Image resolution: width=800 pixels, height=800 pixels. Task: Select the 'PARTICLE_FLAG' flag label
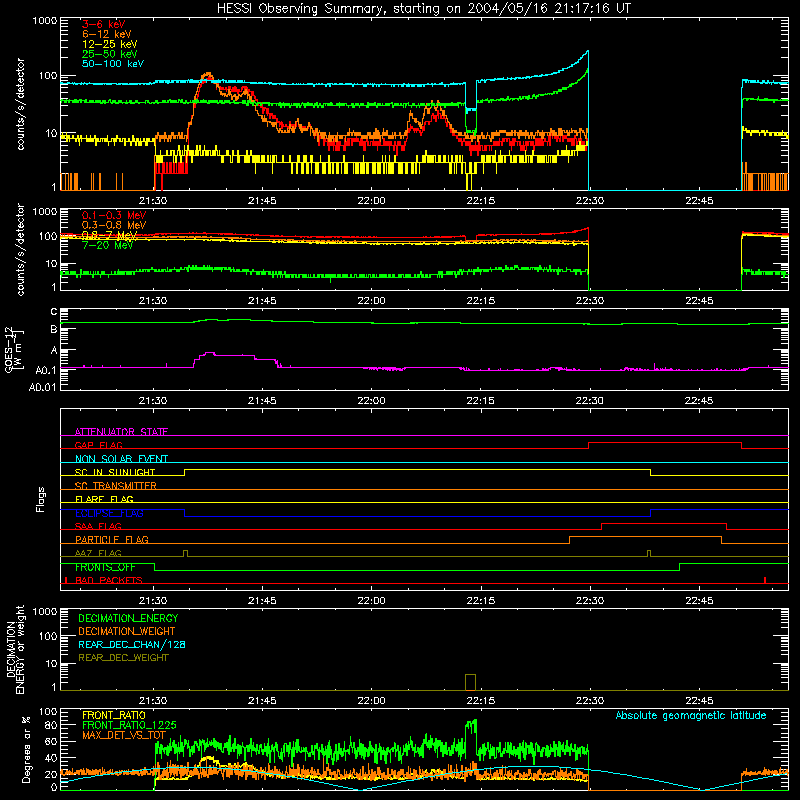click(x=112, y=539)
